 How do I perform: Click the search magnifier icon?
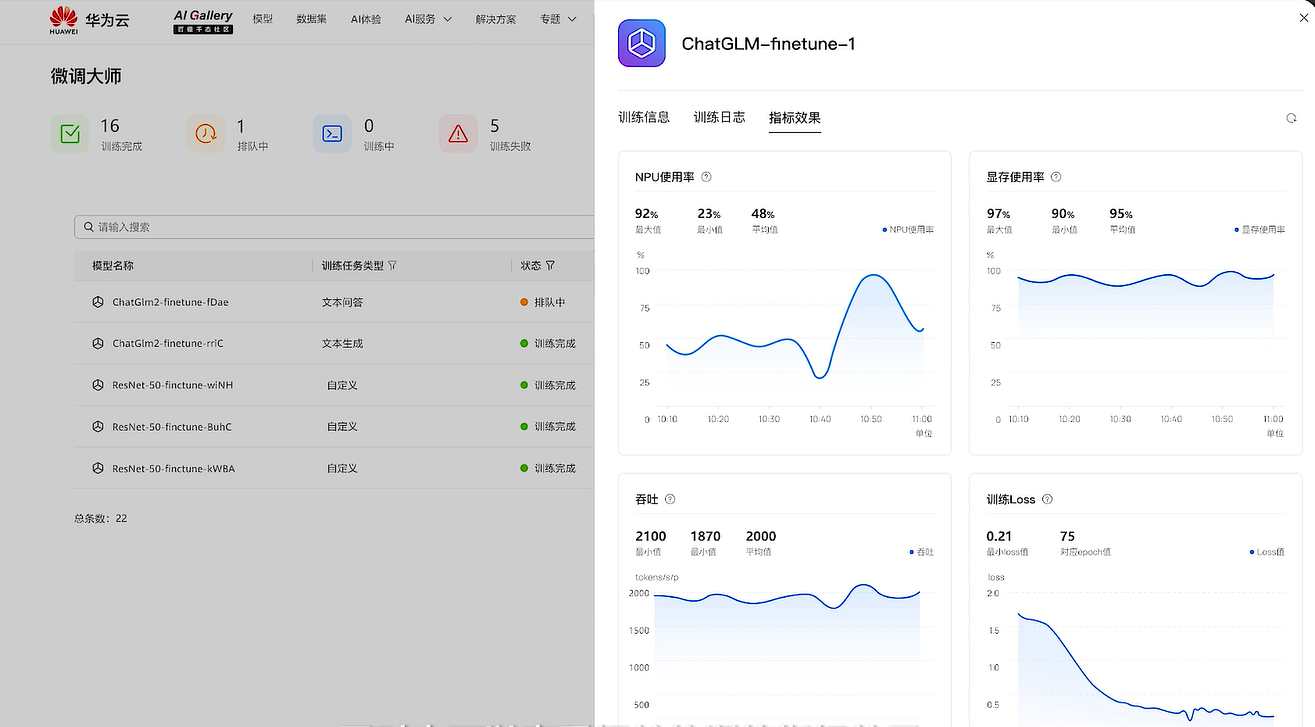click(x=89, y=227)
